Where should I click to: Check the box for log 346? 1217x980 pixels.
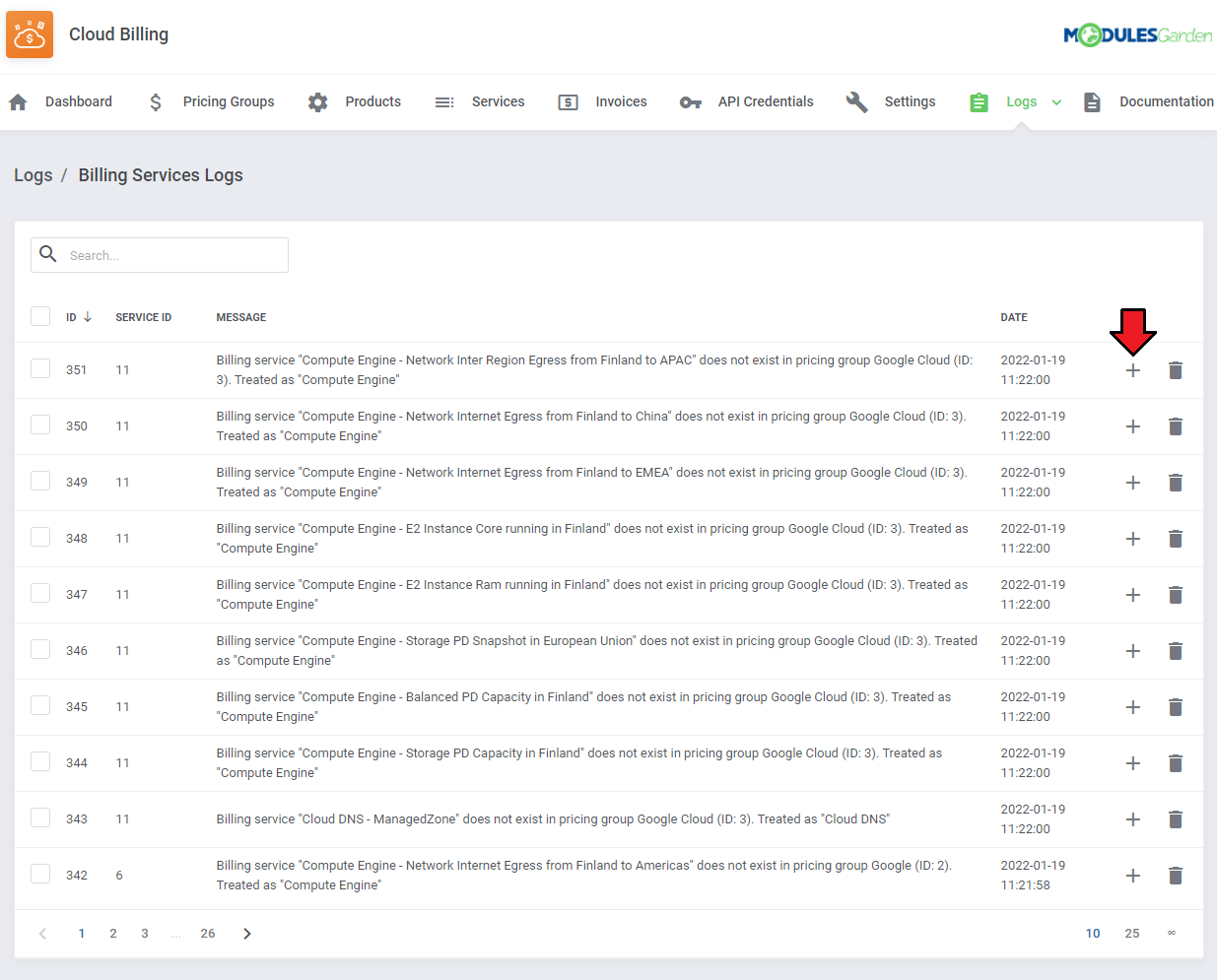coord(40,649)
